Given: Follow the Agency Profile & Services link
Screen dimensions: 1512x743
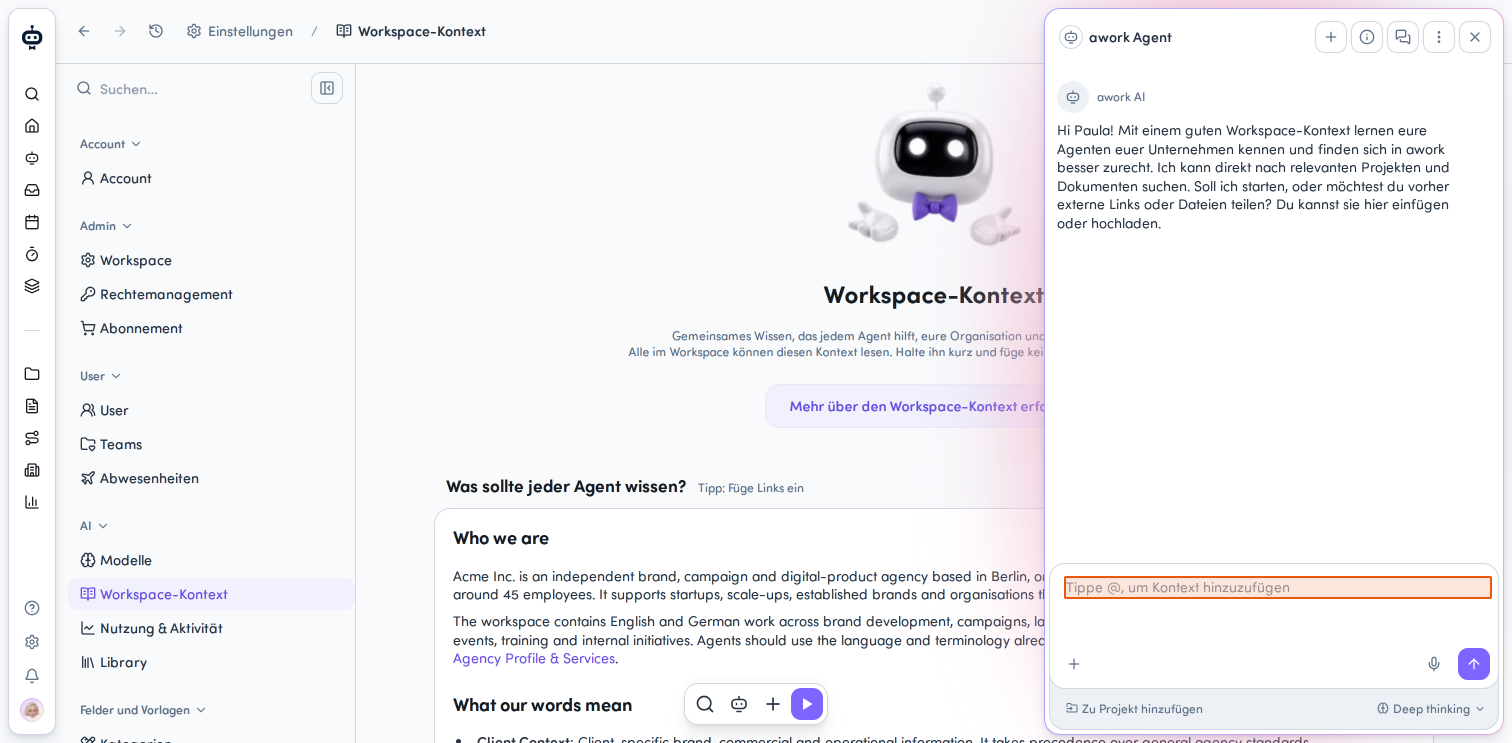Looking at the screenshot, I should pos(534,658).
